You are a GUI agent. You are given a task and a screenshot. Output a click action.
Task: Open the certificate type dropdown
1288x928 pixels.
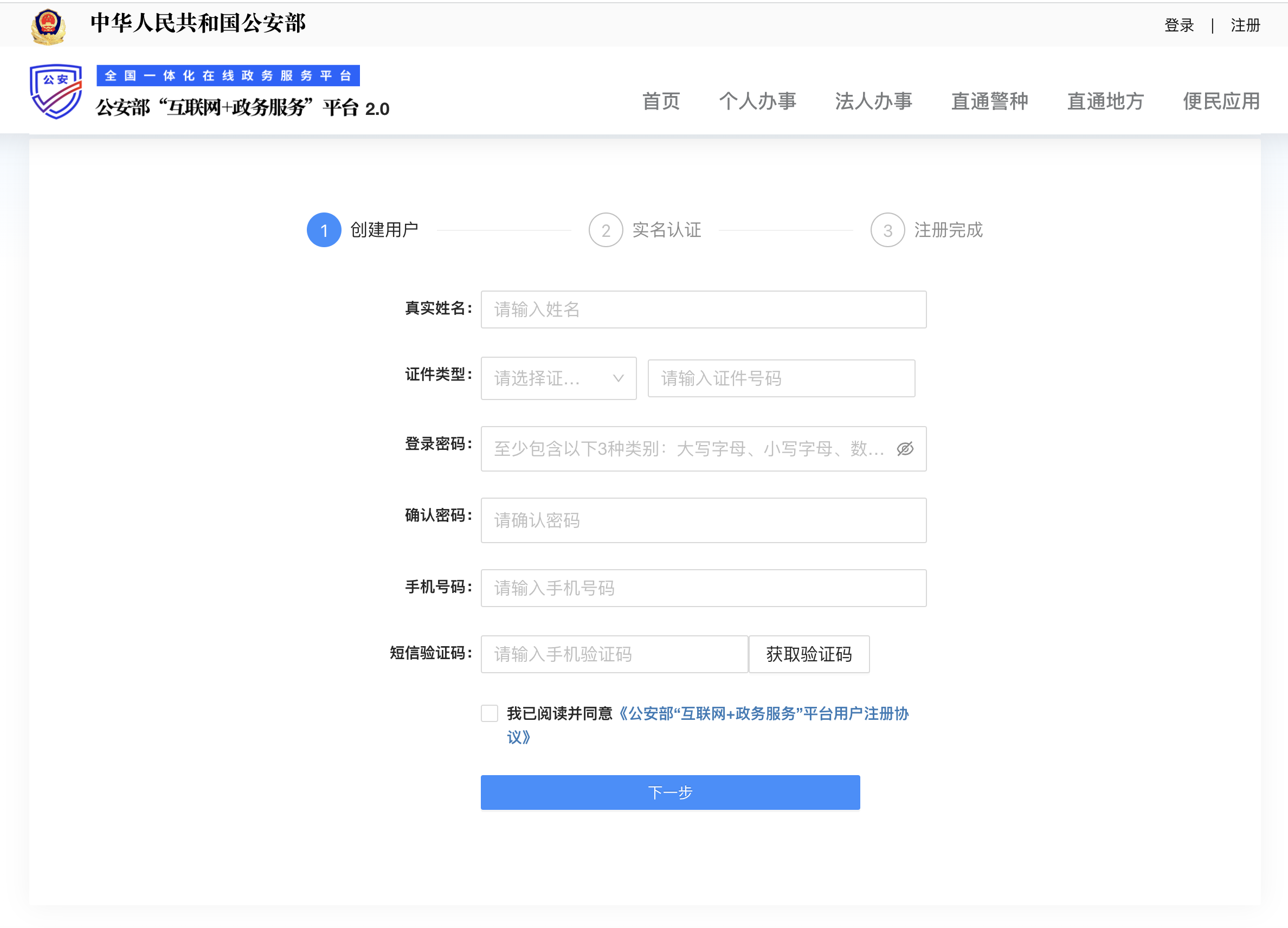(x=558, y=379)
